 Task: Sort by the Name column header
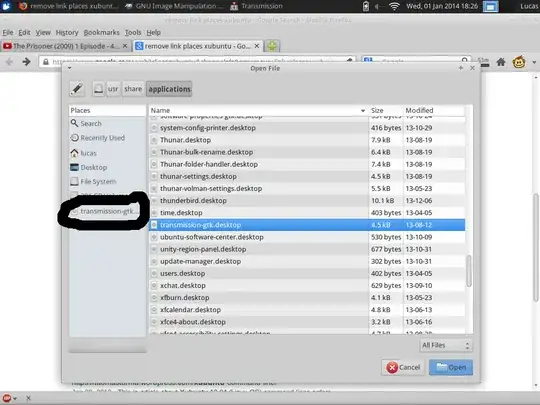point(258,110)
